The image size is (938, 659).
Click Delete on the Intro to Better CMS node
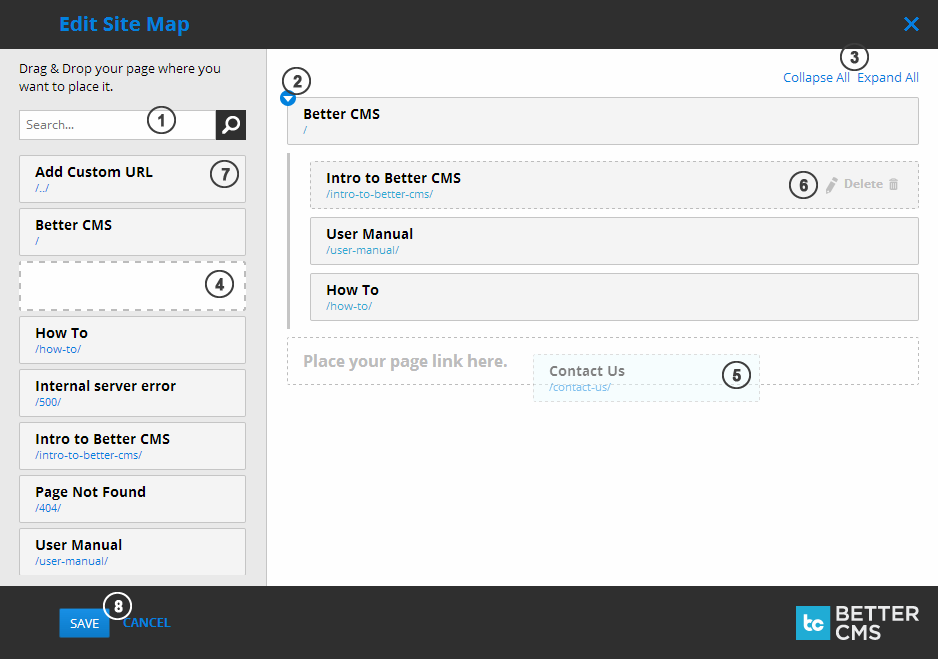(x=863, y=184)
